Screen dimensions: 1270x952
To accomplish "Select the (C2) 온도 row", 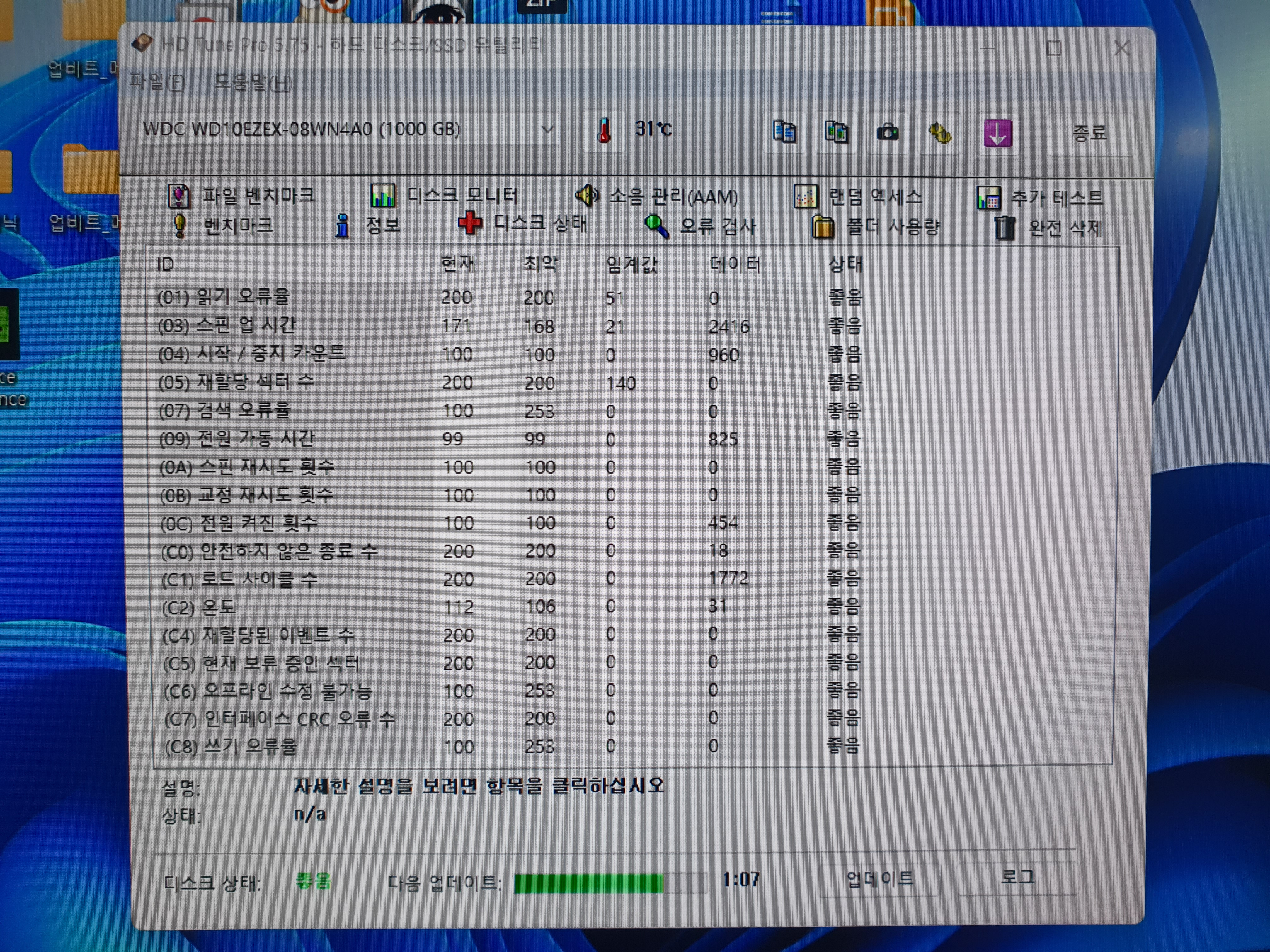I will 632,607.
